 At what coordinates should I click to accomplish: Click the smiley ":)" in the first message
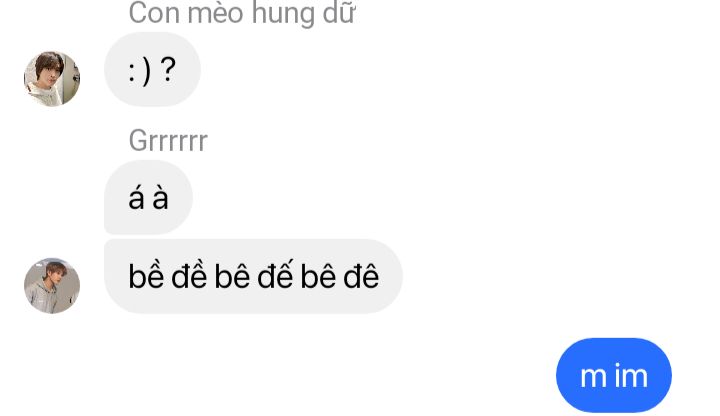[140, 71]
